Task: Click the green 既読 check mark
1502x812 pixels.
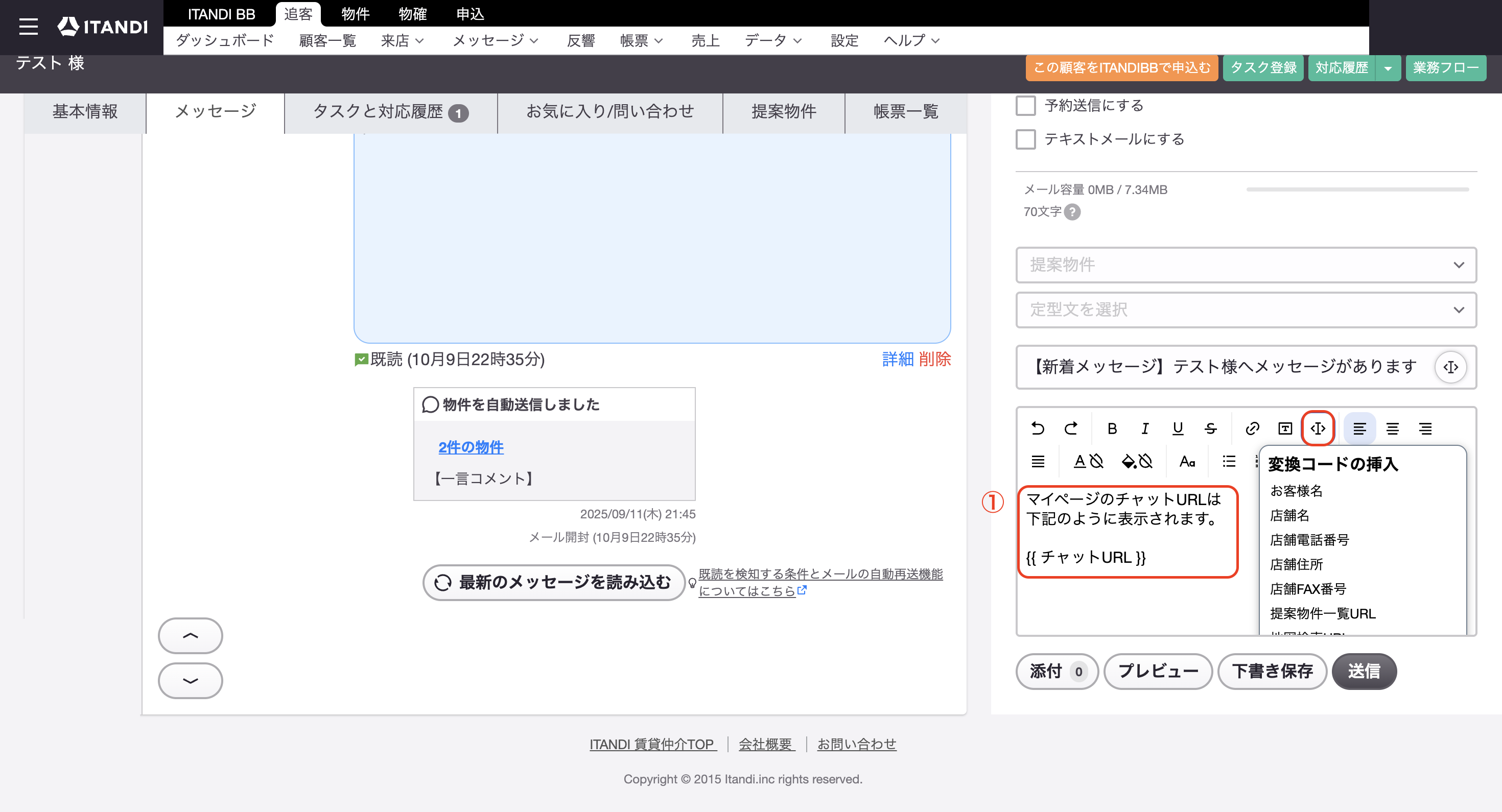Action: point(361,360)
